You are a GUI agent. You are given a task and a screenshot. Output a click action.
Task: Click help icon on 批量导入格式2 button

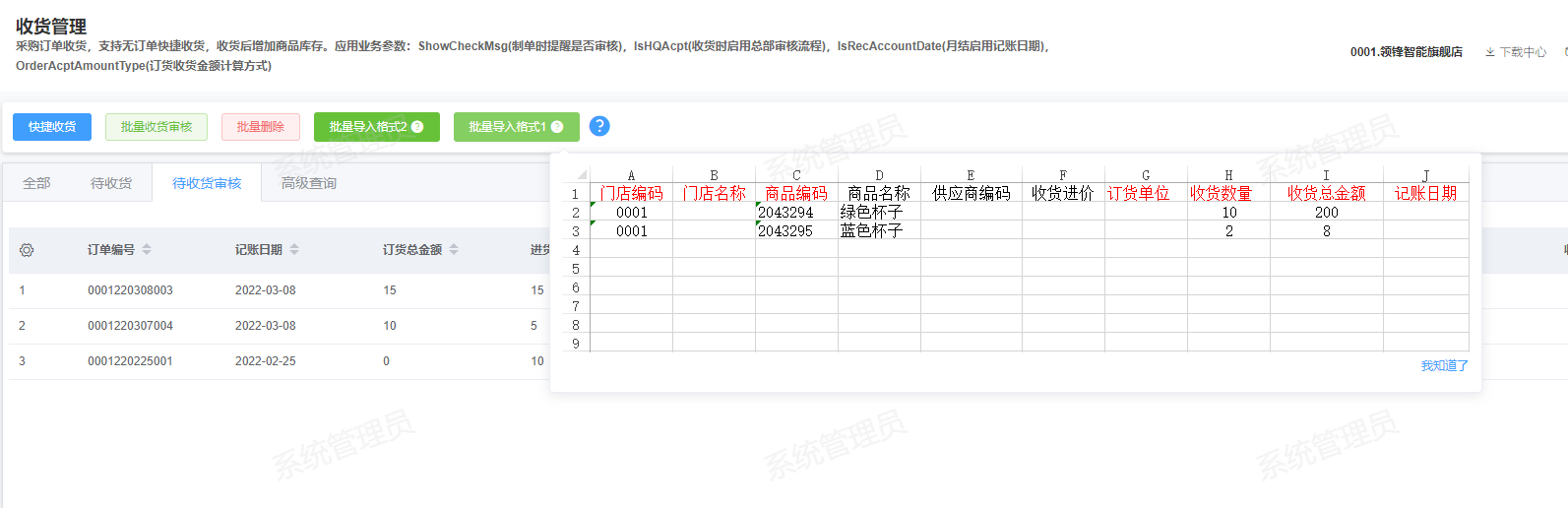(x=417, y=127)
